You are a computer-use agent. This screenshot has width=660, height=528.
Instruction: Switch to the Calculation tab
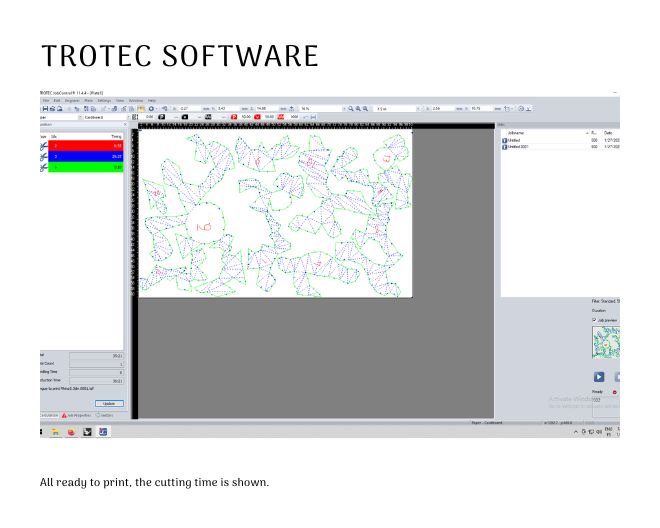pyautogui.click(x=49, y=415)
